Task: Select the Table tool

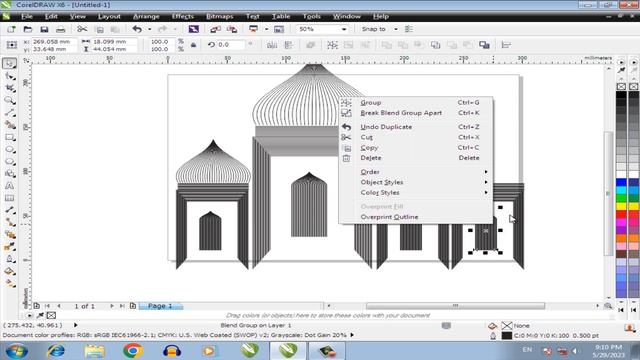Action: (x=10, y=198)
